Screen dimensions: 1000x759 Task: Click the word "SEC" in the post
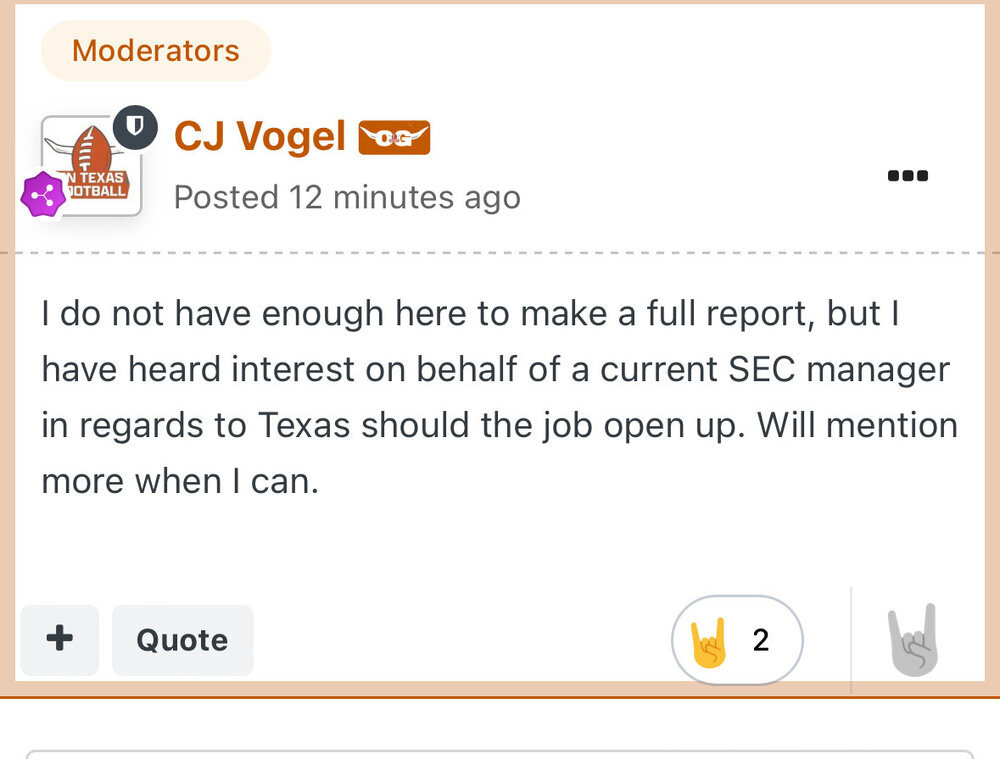760,370
